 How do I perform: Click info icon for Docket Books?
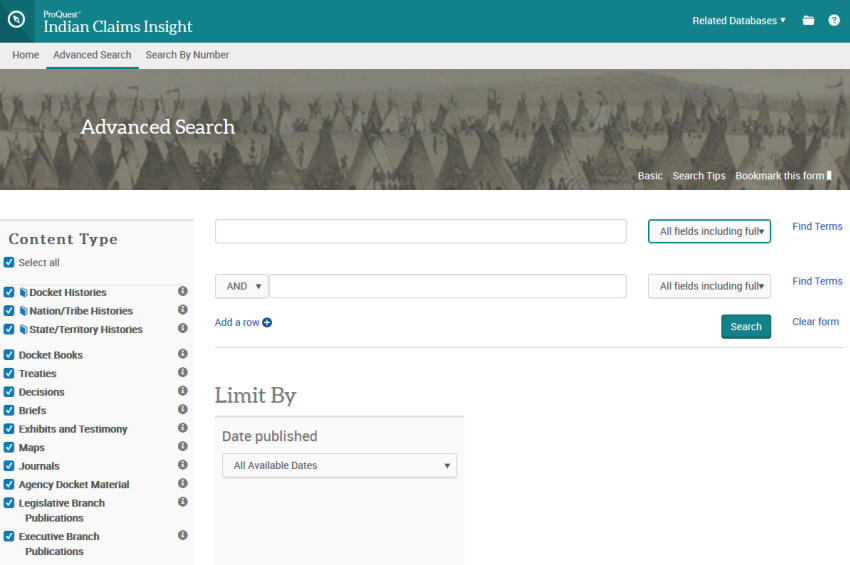coord(183,354)
